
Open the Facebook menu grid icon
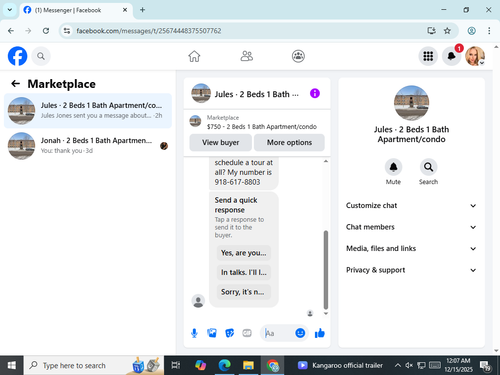click(428, 56)
